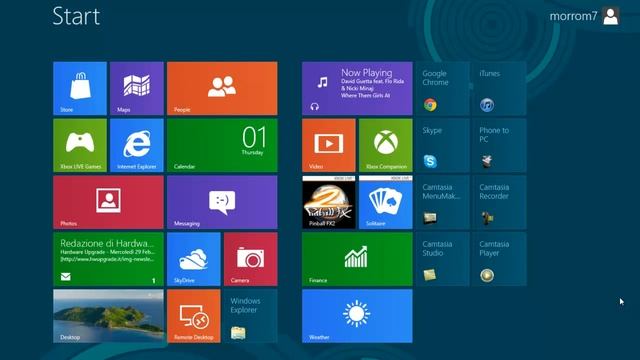Launch Xbox LIVE Games tile

[80, 145]
